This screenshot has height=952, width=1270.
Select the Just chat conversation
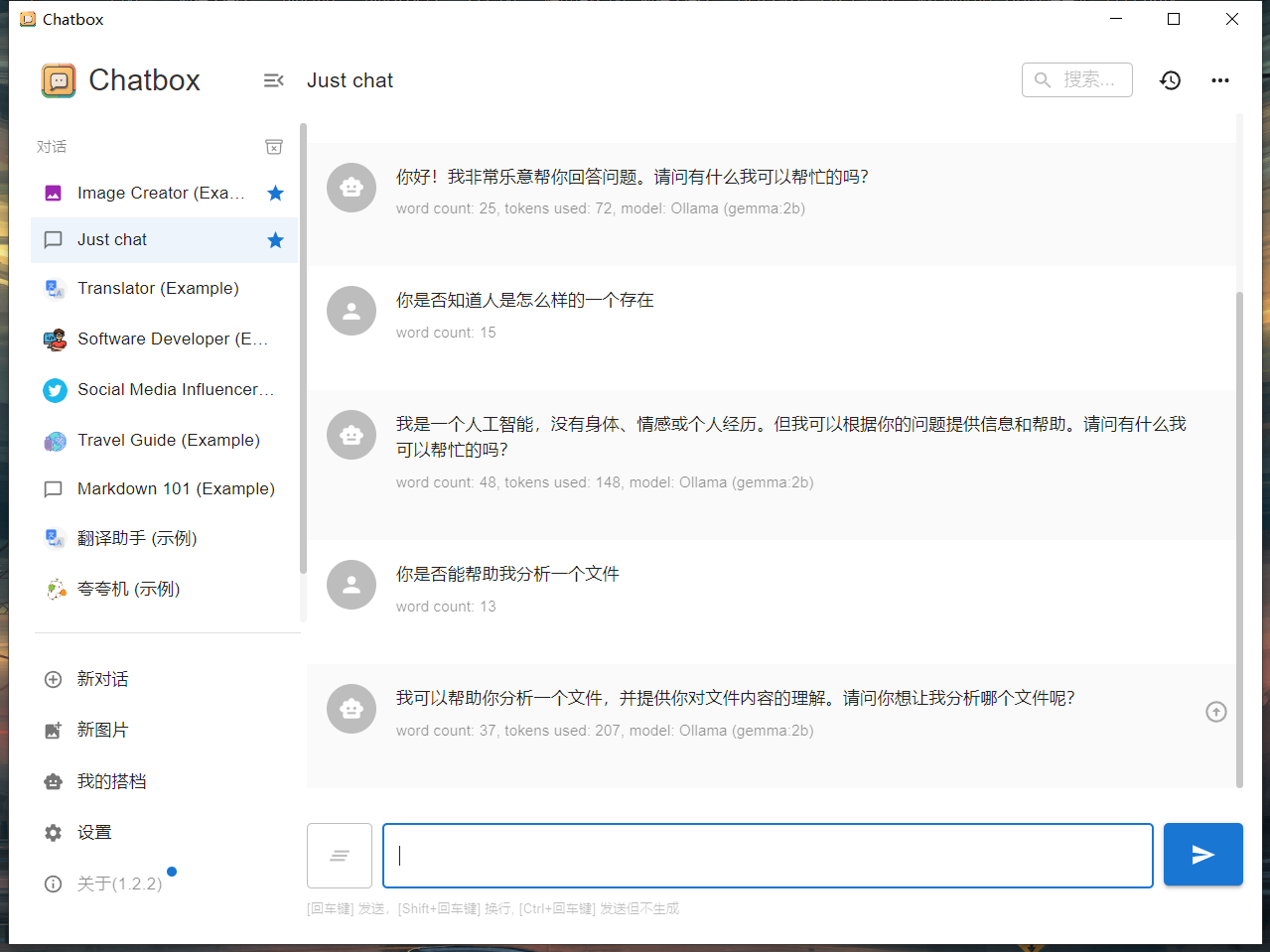[164, 240]
